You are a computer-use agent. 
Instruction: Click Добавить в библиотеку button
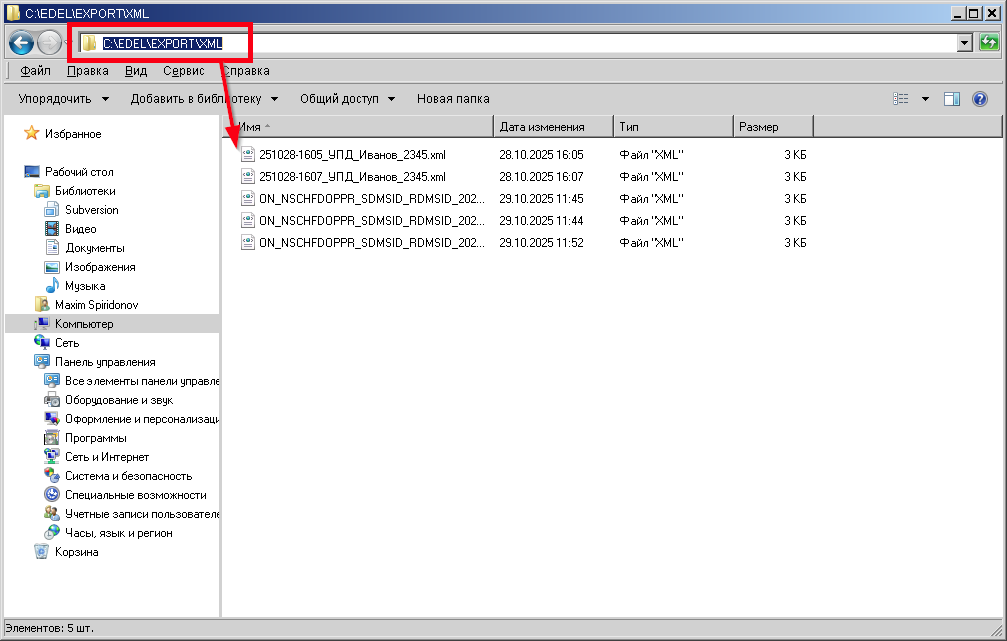(203, 99)
